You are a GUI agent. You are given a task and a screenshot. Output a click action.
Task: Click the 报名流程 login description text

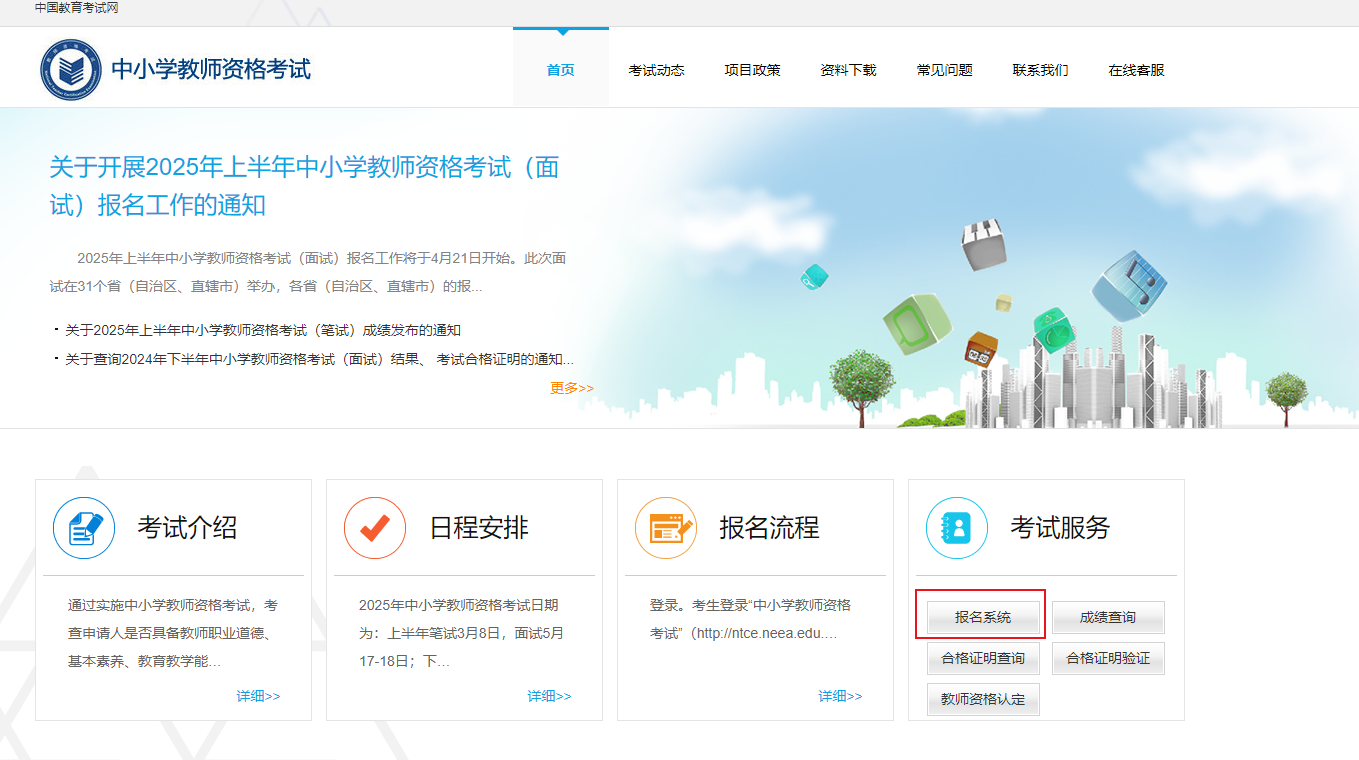pos(750,619)
